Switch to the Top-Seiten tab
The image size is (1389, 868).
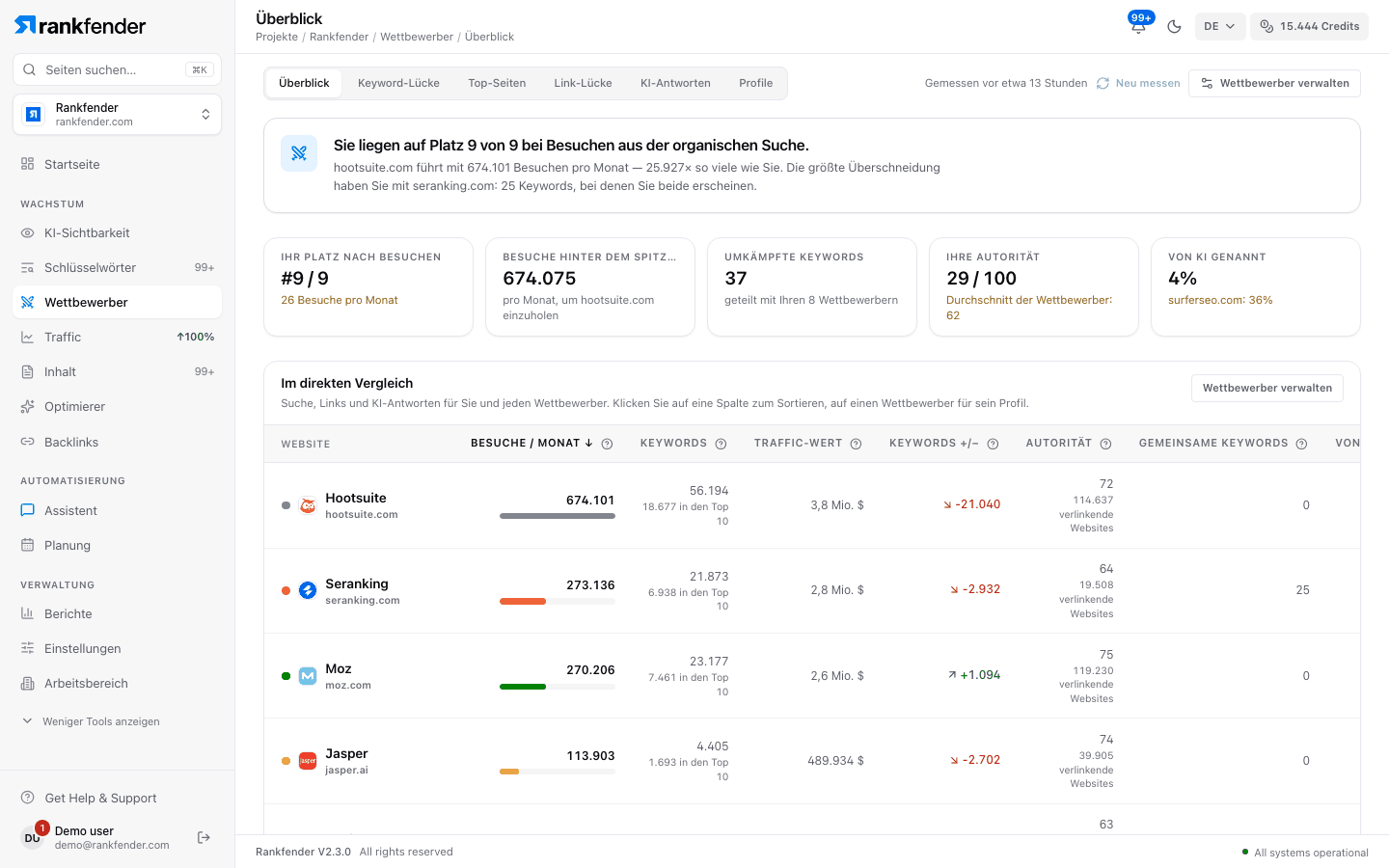[497, 83]
